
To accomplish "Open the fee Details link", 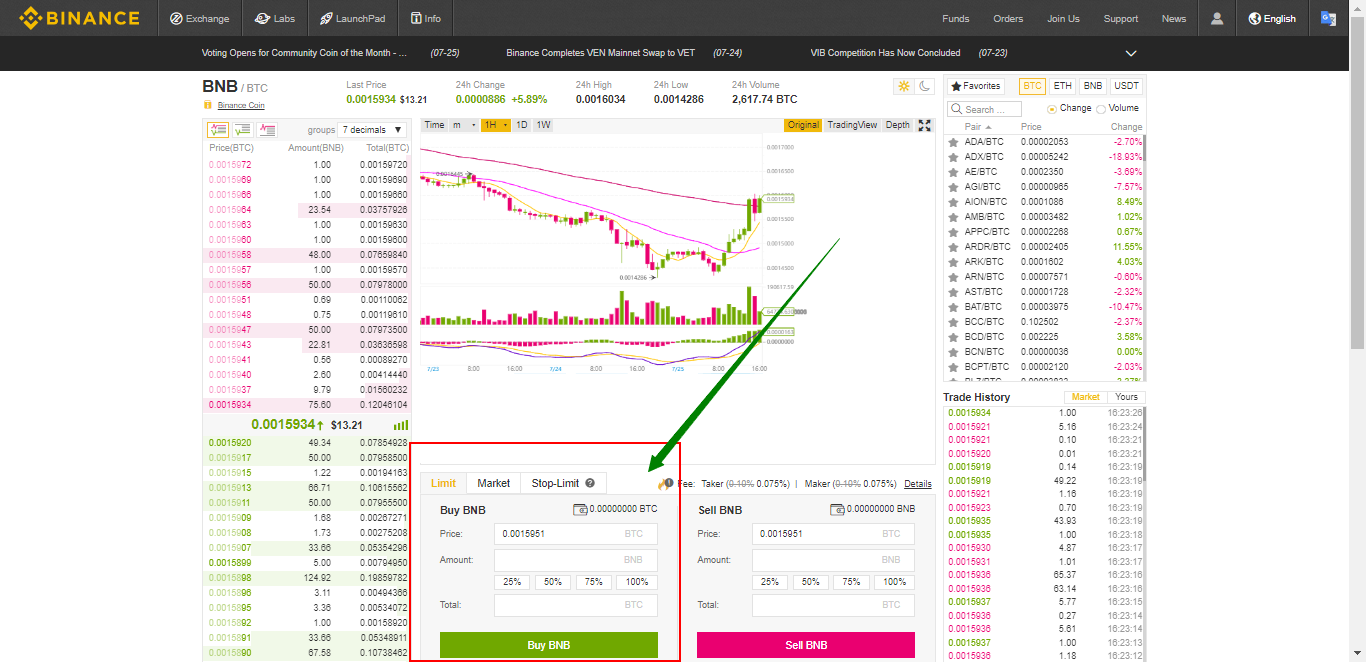I will [x=918, y=484].
